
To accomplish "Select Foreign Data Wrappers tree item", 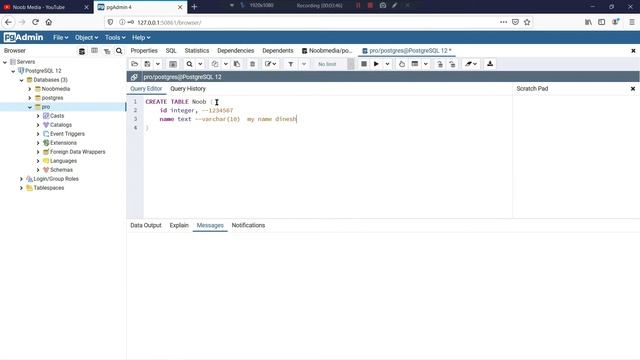I will 78,152.
